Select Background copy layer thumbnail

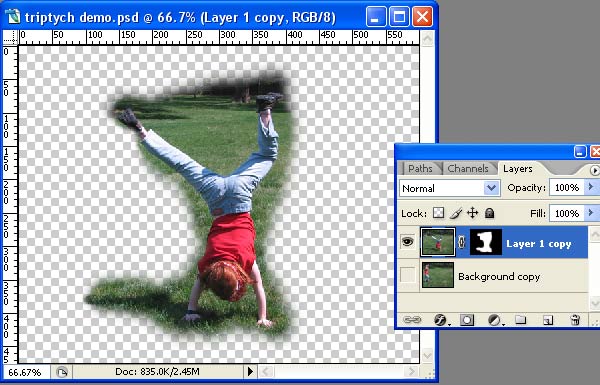(438, 275)
